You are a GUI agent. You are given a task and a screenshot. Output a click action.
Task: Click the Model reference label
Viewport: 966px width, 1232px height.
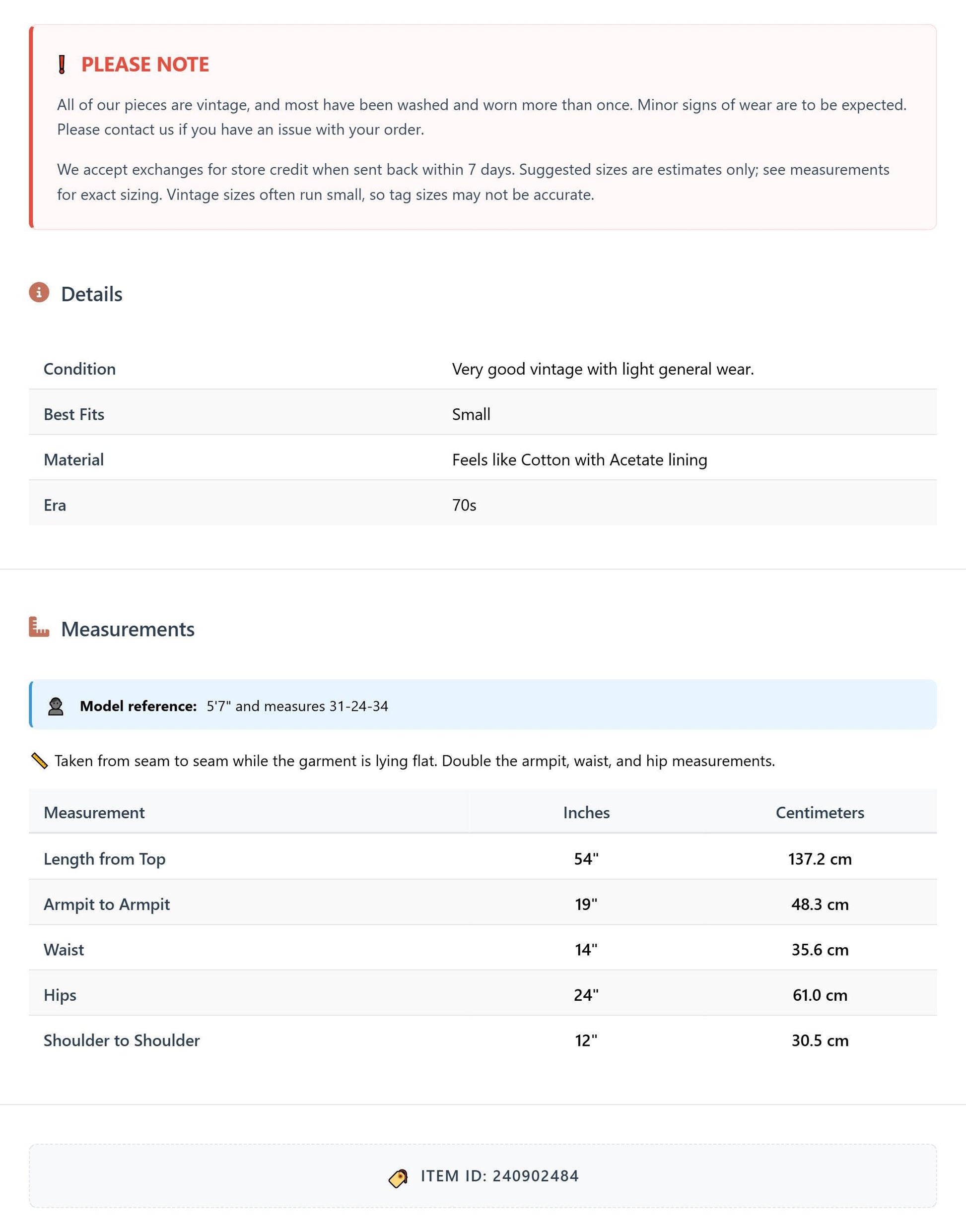click(x=138, y=706)
